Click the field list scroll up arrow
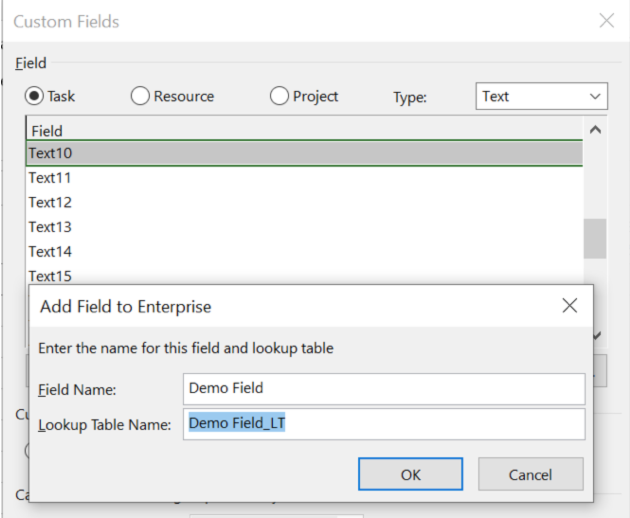 pyautogui.click(x=595, y=130)
